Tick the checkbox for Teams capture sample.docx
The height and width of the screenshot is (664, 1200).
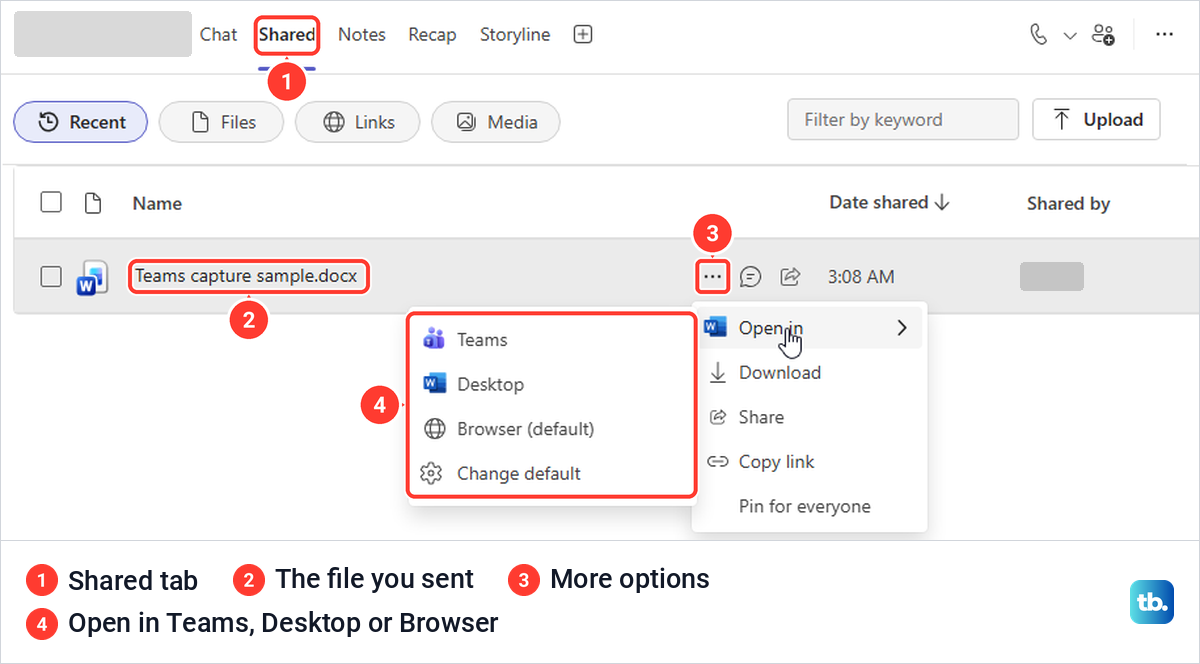51,276
